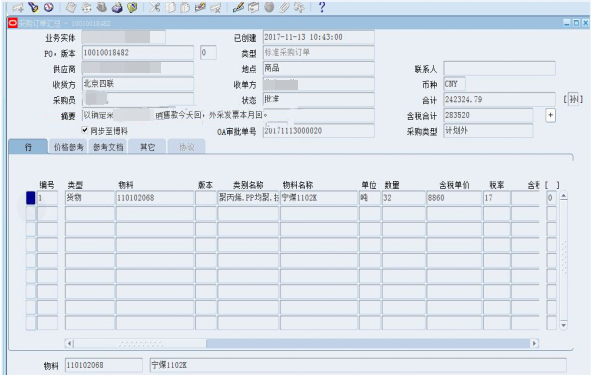Click the Print icon in toolbar
The height and width of the screenshot is (377, 592).
tap(117, 7)
